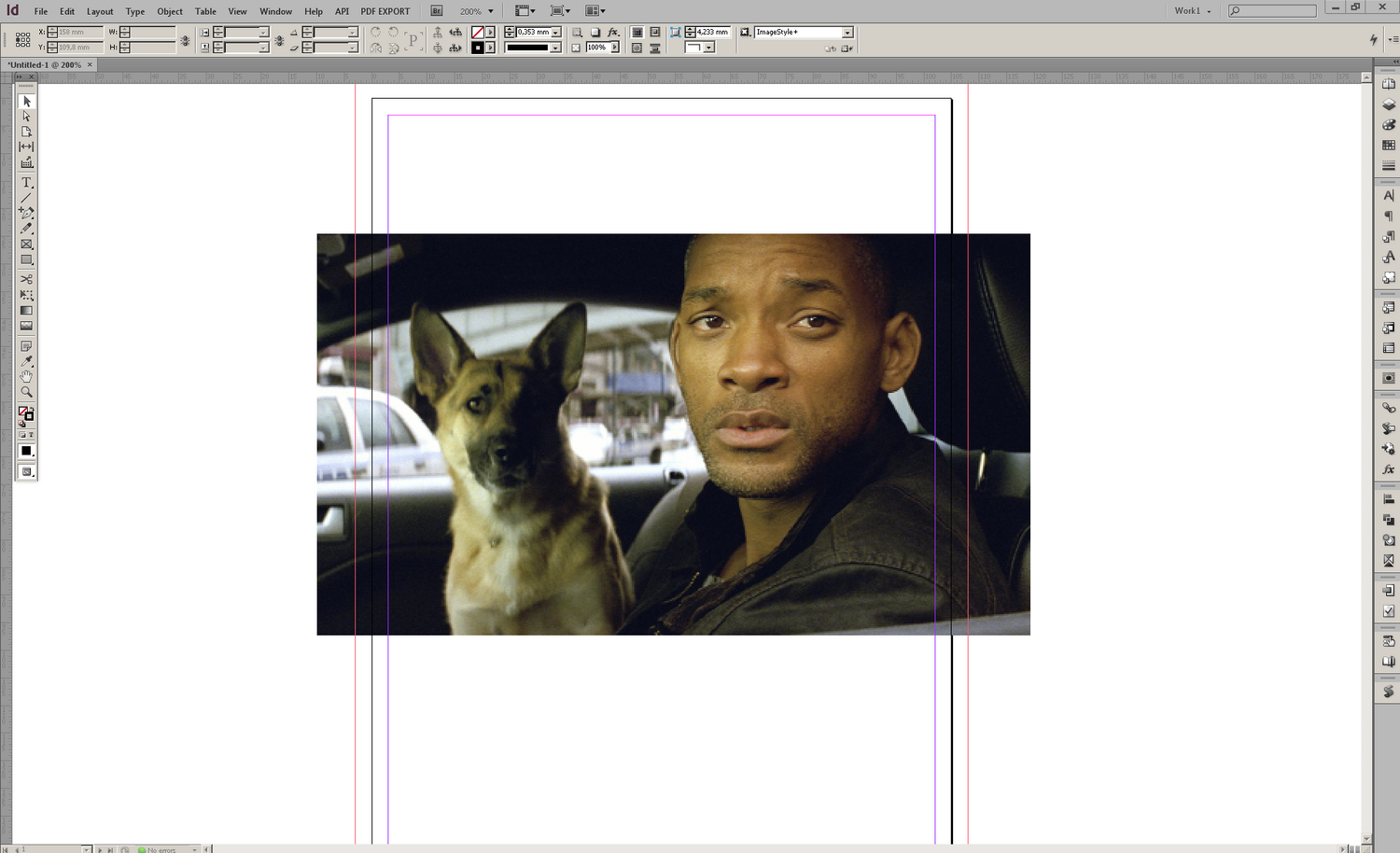Toggle the view mode button in the toolbox
Screen dimensions: 1400x853
tap(26, 472)
